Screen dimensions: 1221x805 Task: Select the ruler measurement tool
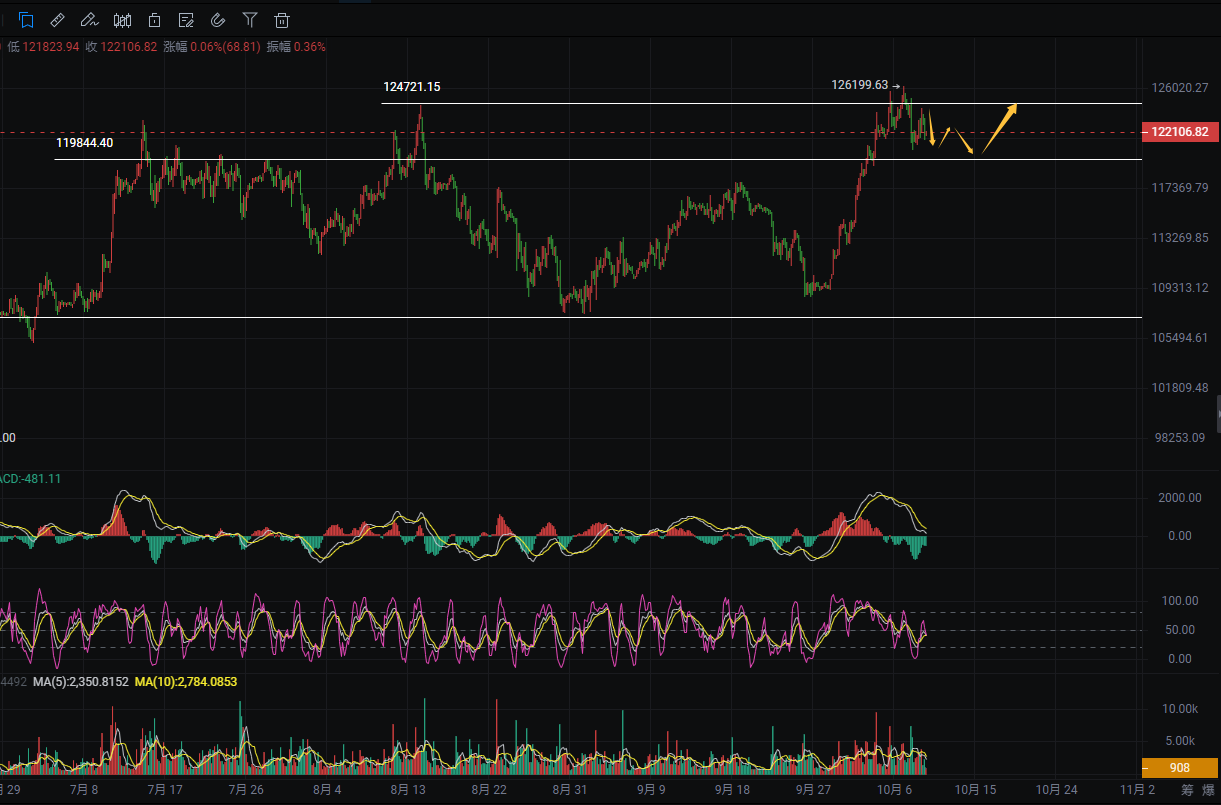coord(58,20)
